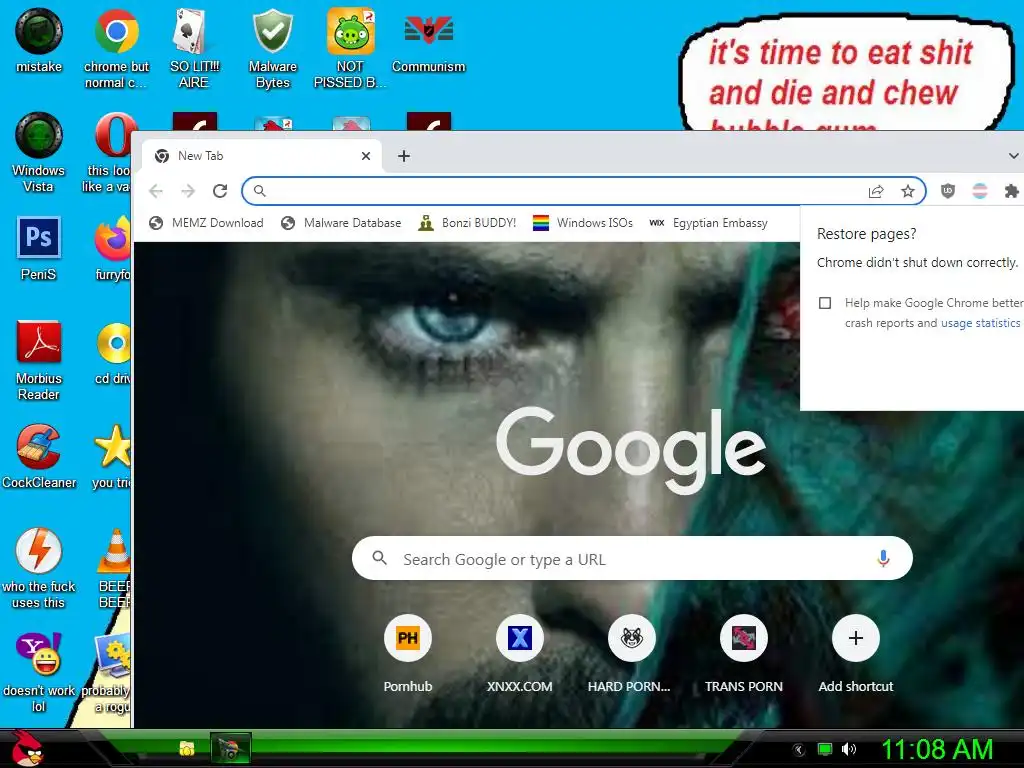Image resolution: width=1024 pixels, height=768 pixels.
Task: Show hidden tray icons arrow
Action: (798, 750)
